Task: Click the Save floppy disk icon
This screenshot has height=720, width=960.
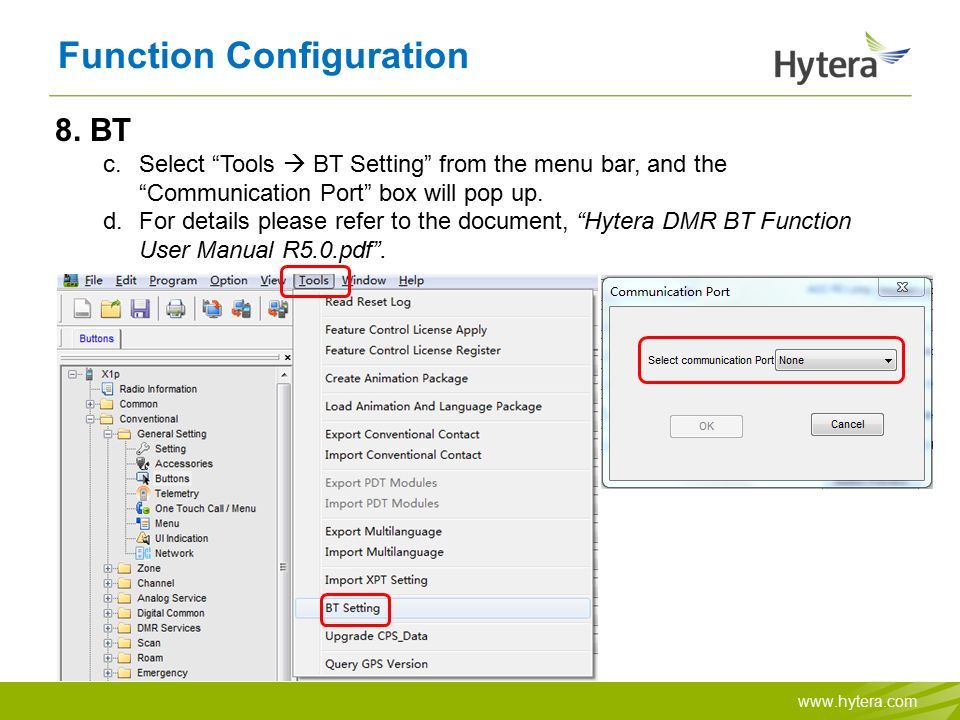Action: point(140,309)
